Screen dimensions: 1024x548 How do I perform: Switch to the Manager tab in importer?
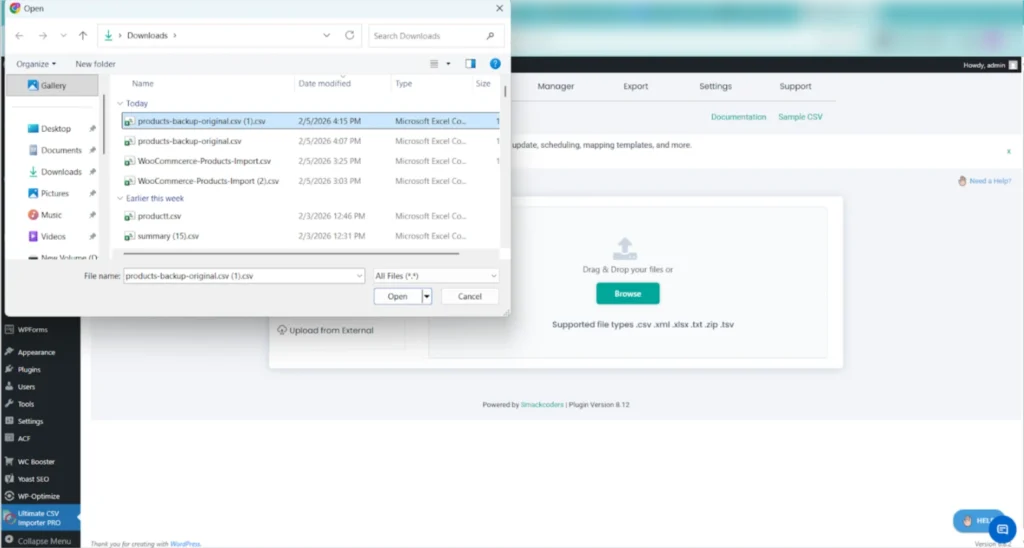(556, 86)
